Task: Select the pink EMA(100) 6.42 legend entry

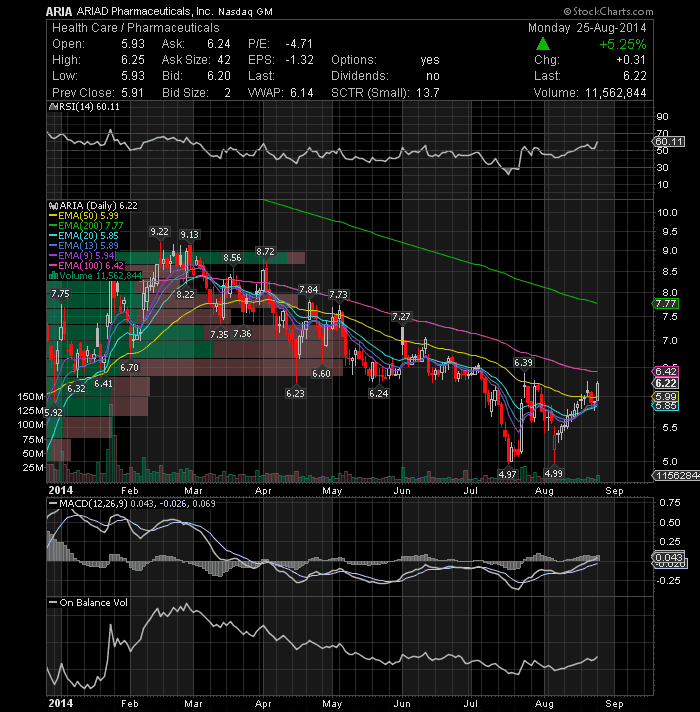Action: click(x=86, y=266)
